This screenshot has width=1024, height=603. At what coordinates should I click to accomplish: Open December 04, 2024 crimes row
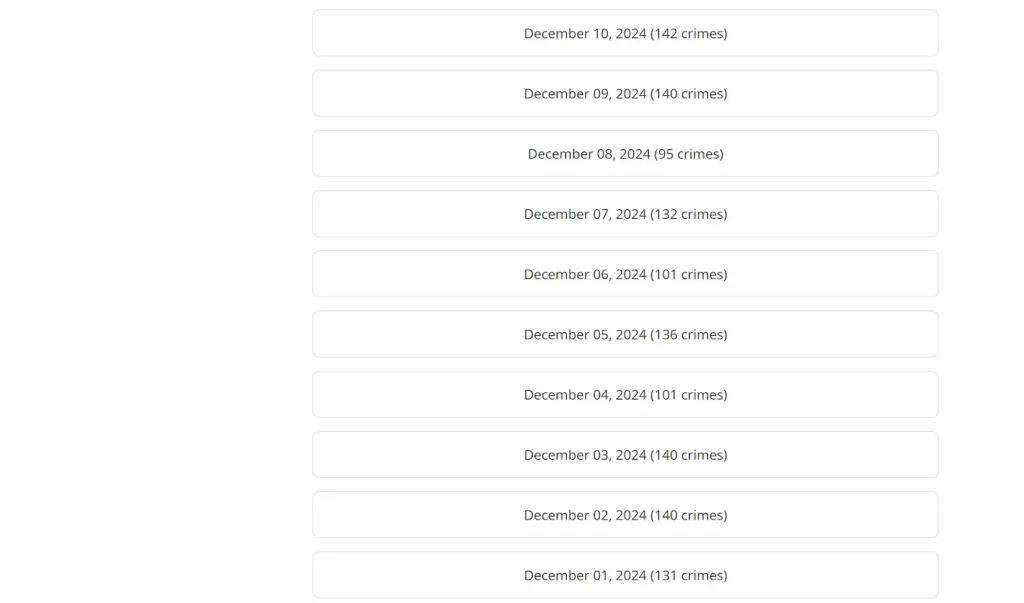625,395
